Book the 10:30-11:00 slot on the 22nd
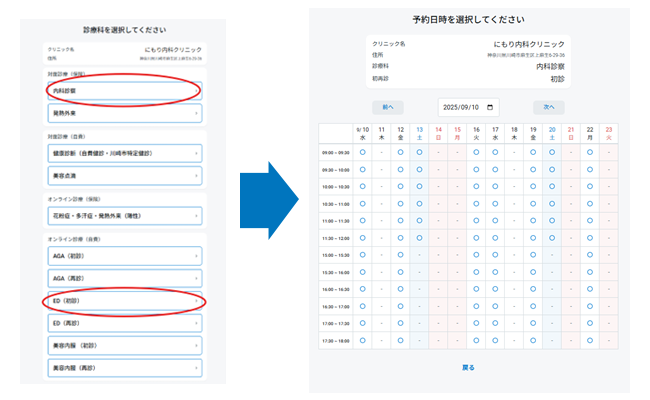This screenshot has width=650, height=400. (590, 204)
